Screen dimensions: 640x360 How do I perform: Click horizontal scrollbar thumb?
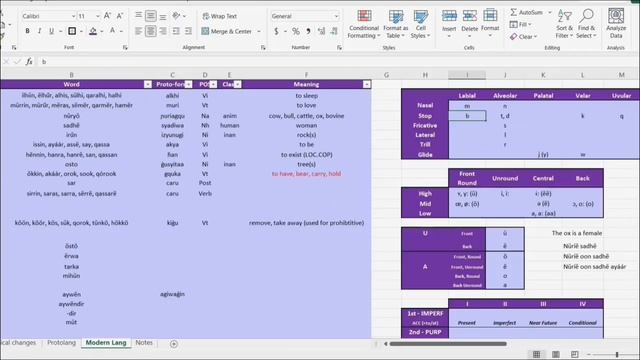(x=448, y=344)
